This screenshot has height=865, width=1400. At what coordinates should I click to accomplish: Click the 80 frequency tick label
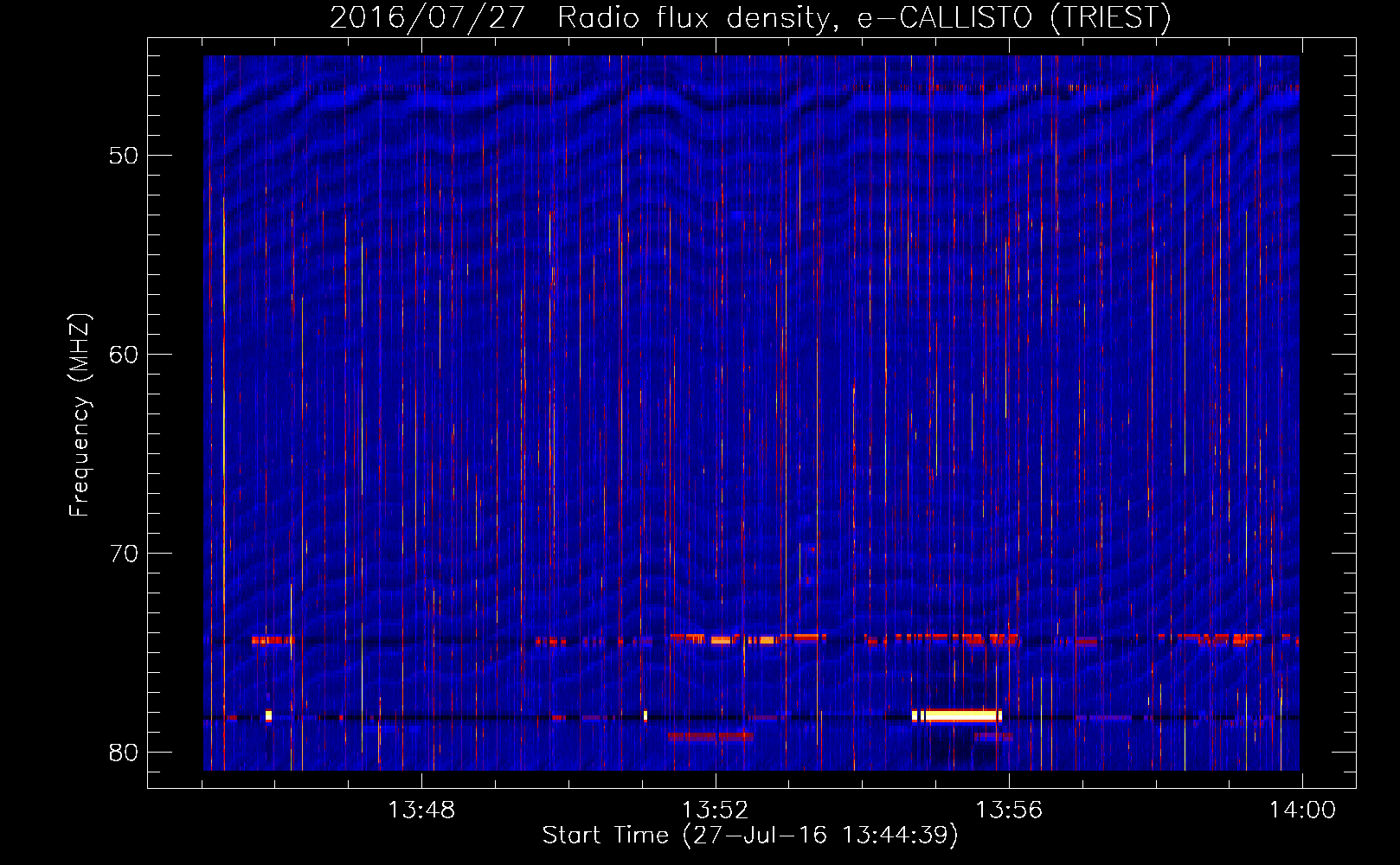click(124, 753)
